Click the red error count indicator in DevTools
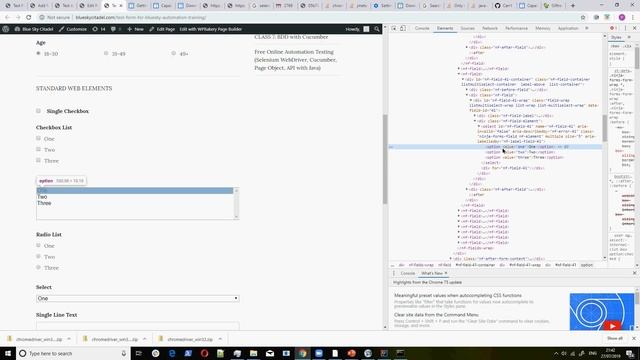The height and width of the screenshot is (360, 640). [613, 28]
